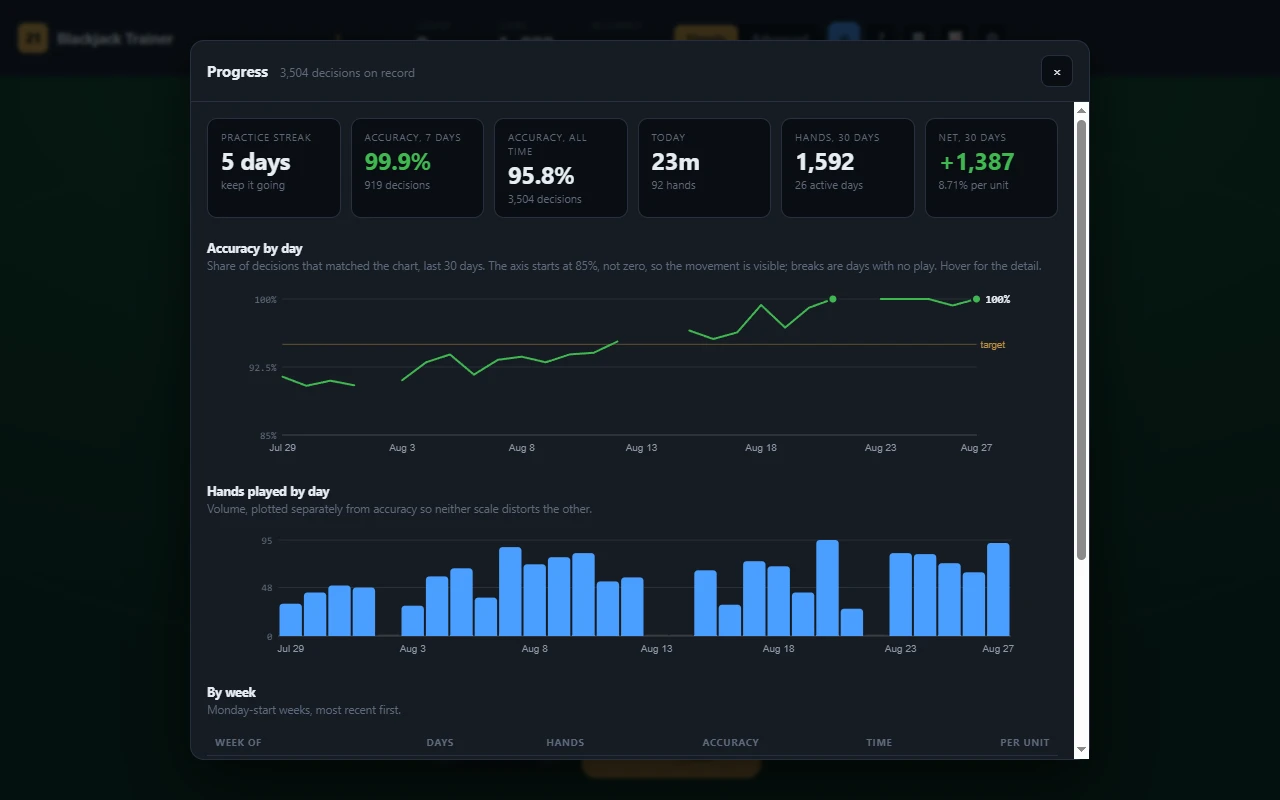Click the 'WEEK OF' column header
The image size is (1280, 800).
pyautogui.click(x=238, y=743)
